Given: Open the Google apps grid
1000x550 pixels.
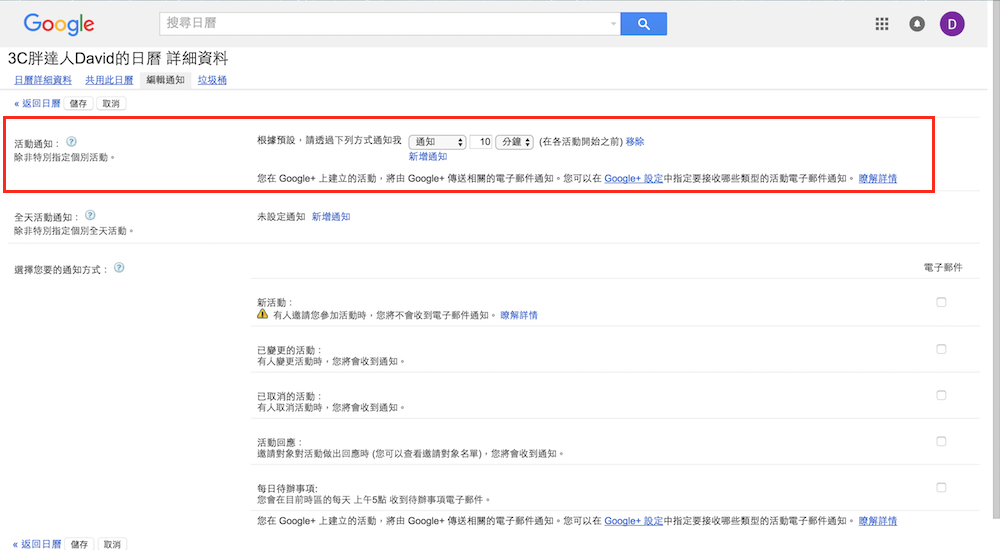Looking at the screenshot, I should [x=882, y=25].
